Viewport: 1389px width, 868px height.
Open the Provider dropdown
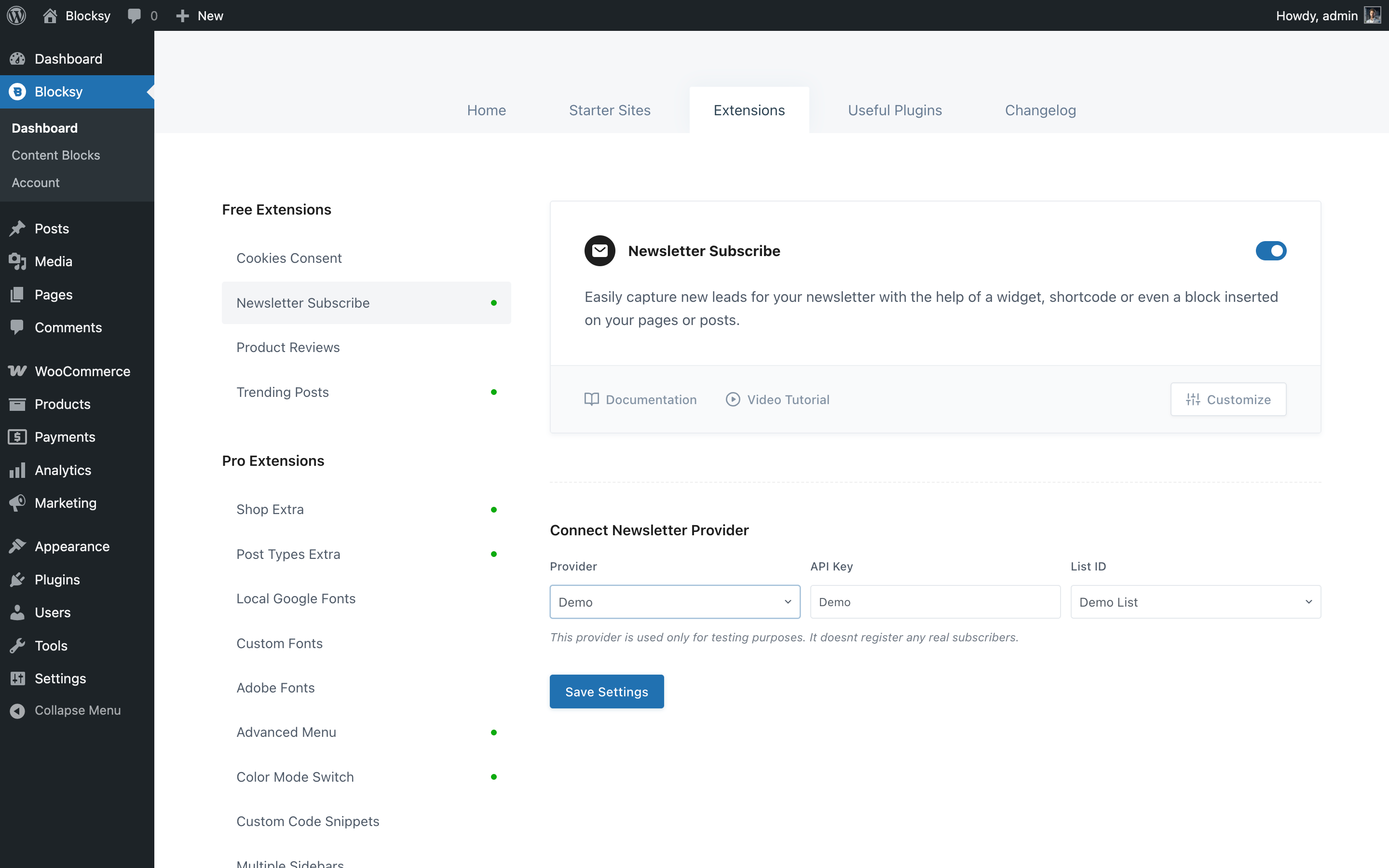pos(674,602)
